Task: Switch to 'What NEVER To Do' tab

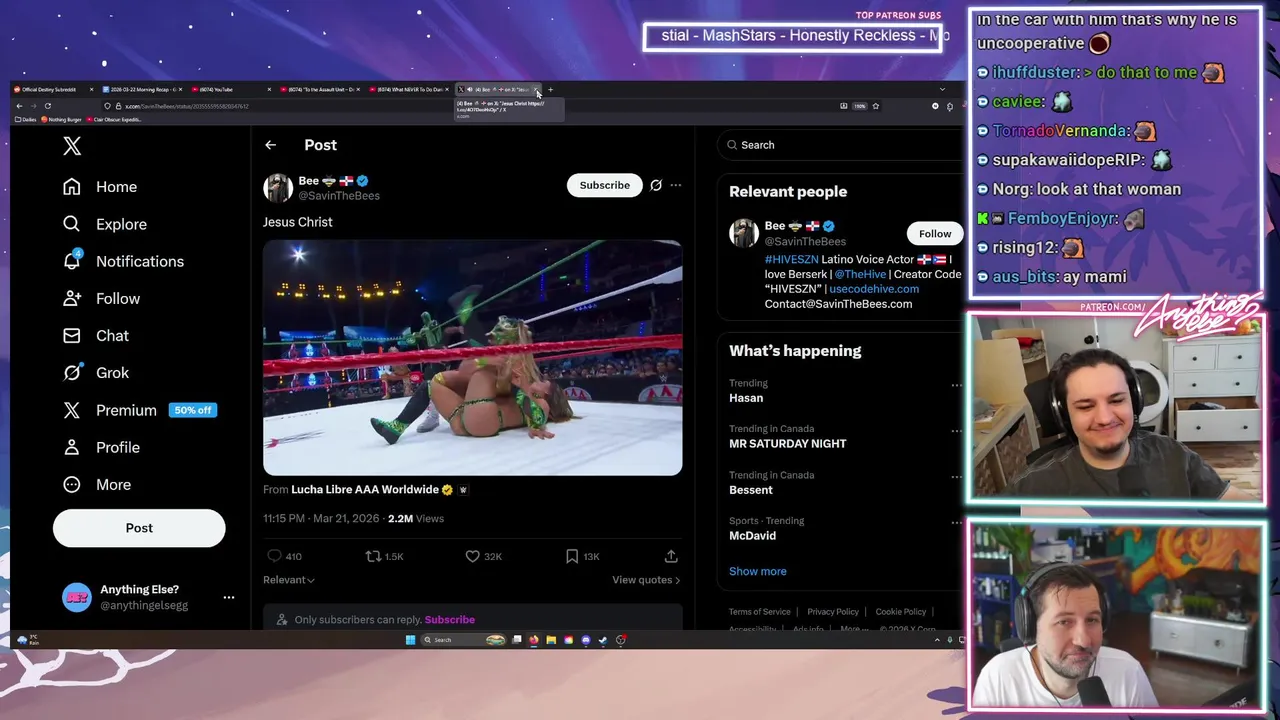Action: [x=410, y=90]
